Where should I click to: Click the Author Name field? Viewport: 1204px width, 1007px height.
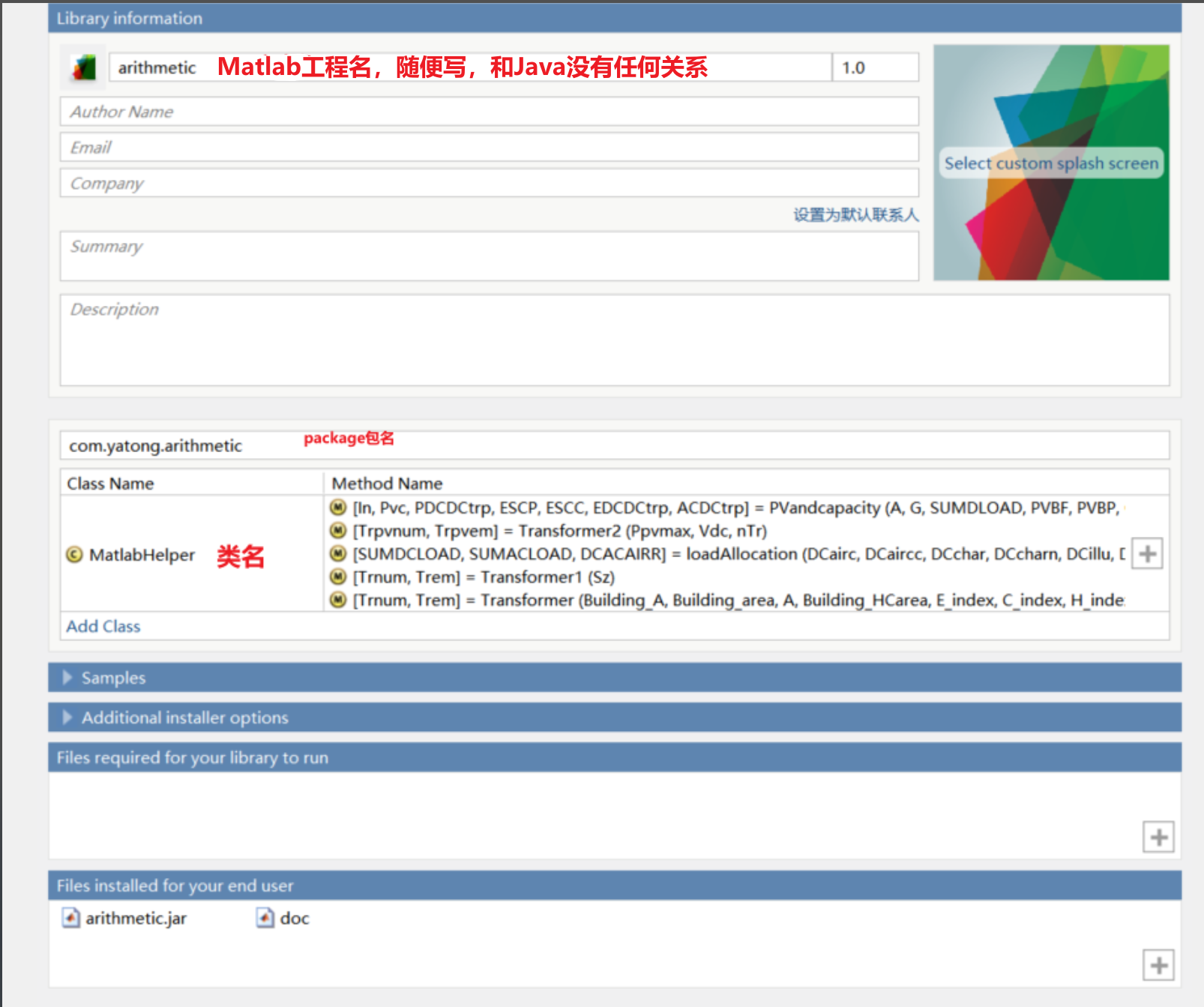[489, 112]
